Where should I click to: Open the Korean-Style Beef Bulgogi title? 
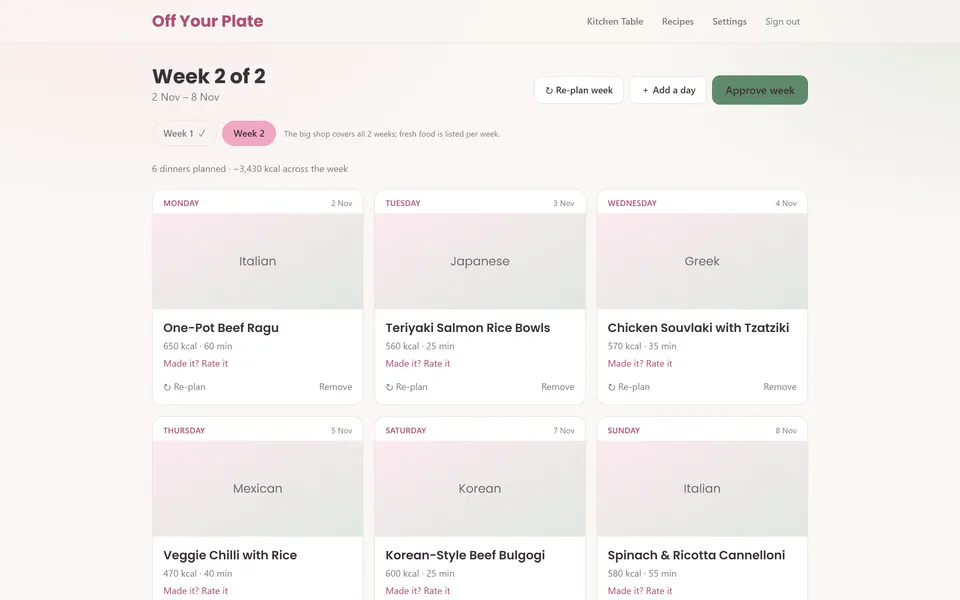[465, 555]
